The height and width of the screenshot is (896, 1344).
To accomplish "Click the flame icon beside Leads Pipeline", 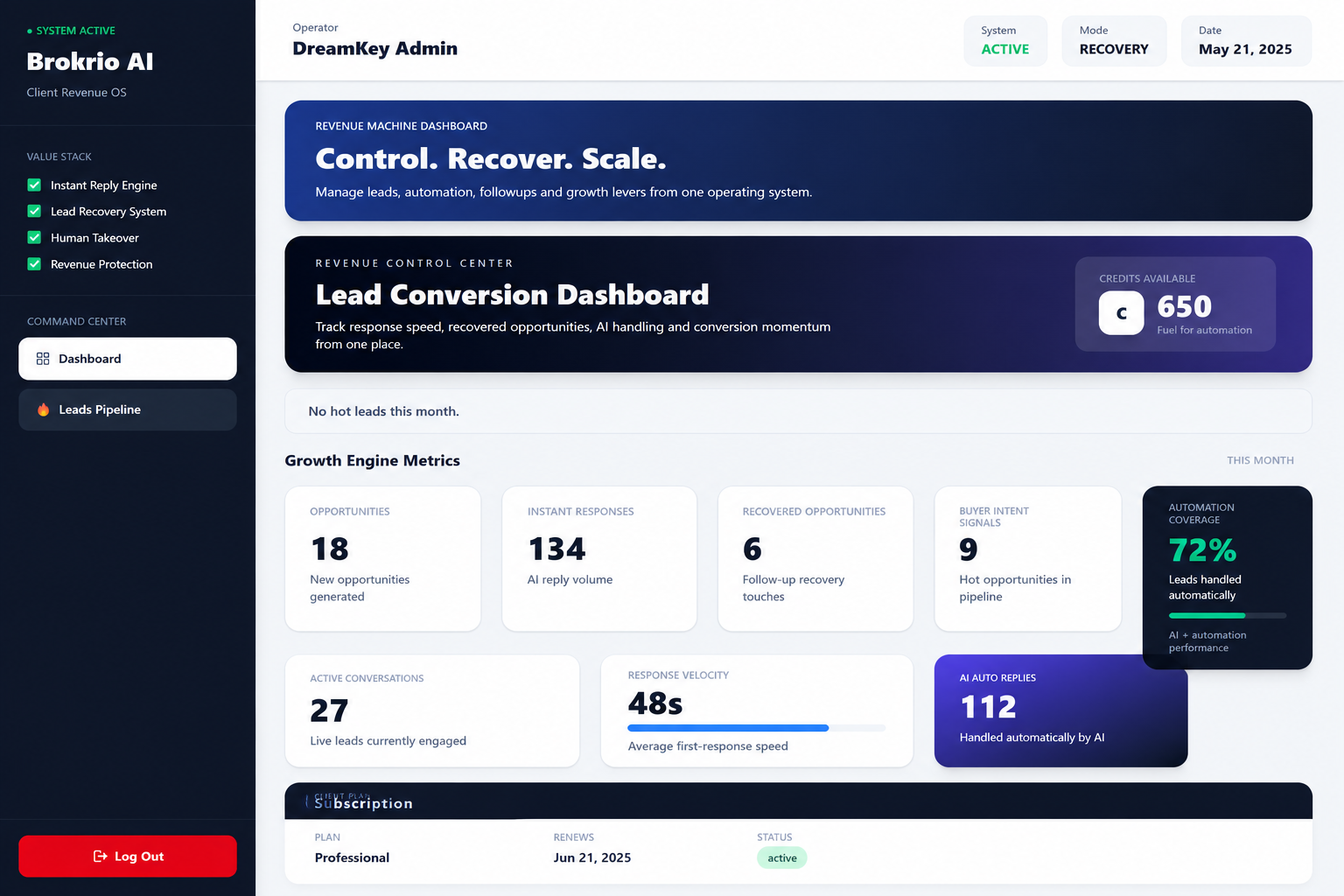I will pyautogui.click(x=43, y=409).
